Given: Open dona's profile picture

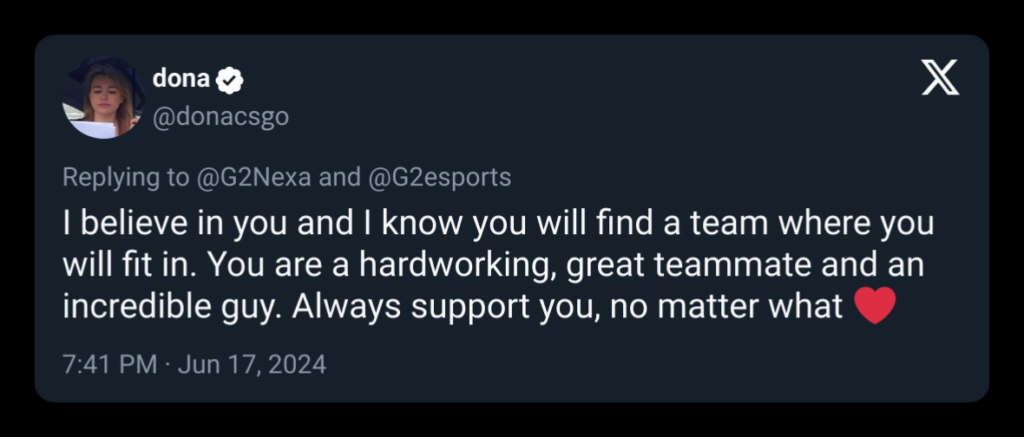Looking at the screenshot, I should (101, 100).
